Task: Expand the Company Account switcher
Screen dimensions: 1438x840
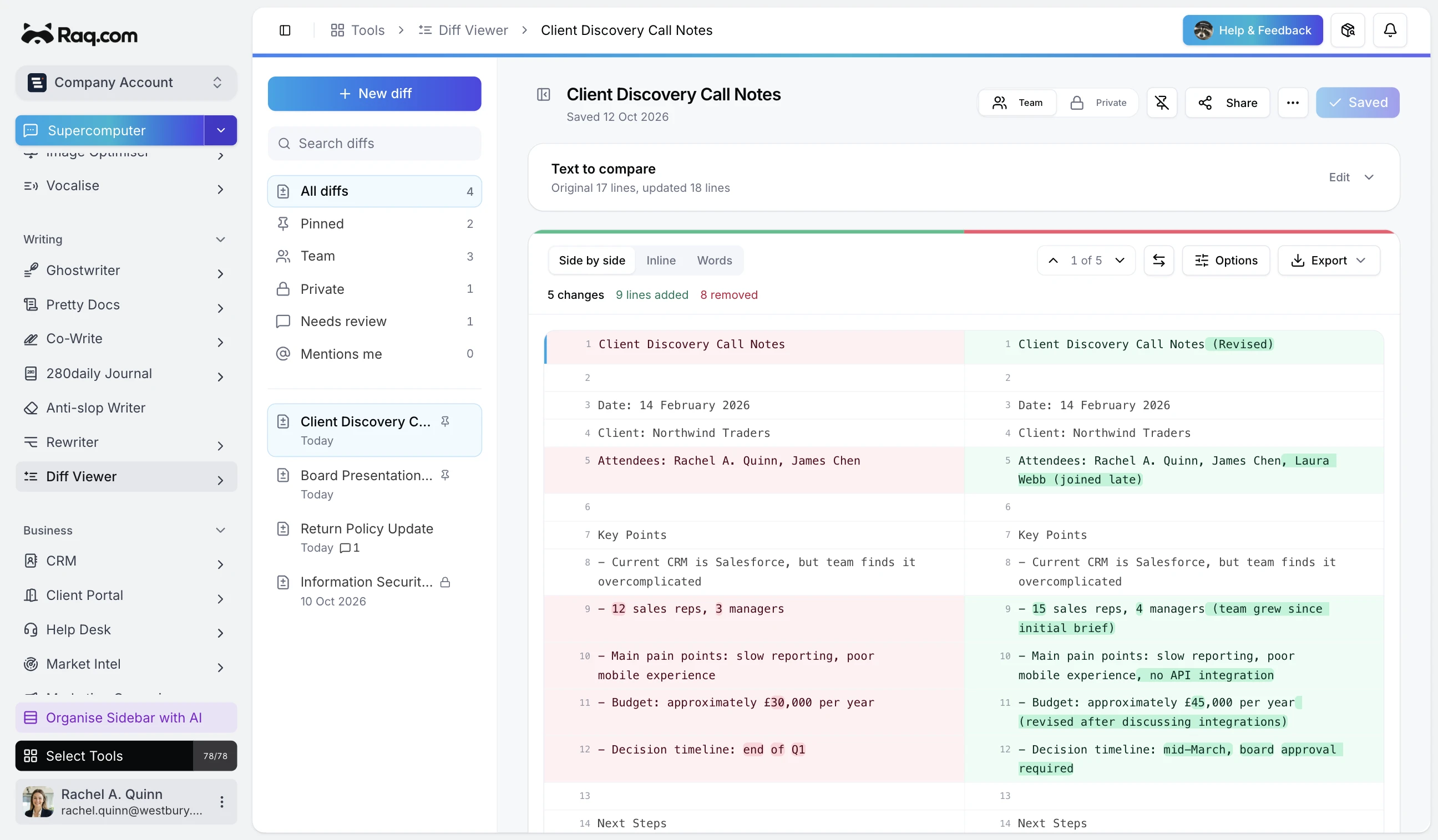Action: pyautogui.click(x=126, y=83)
